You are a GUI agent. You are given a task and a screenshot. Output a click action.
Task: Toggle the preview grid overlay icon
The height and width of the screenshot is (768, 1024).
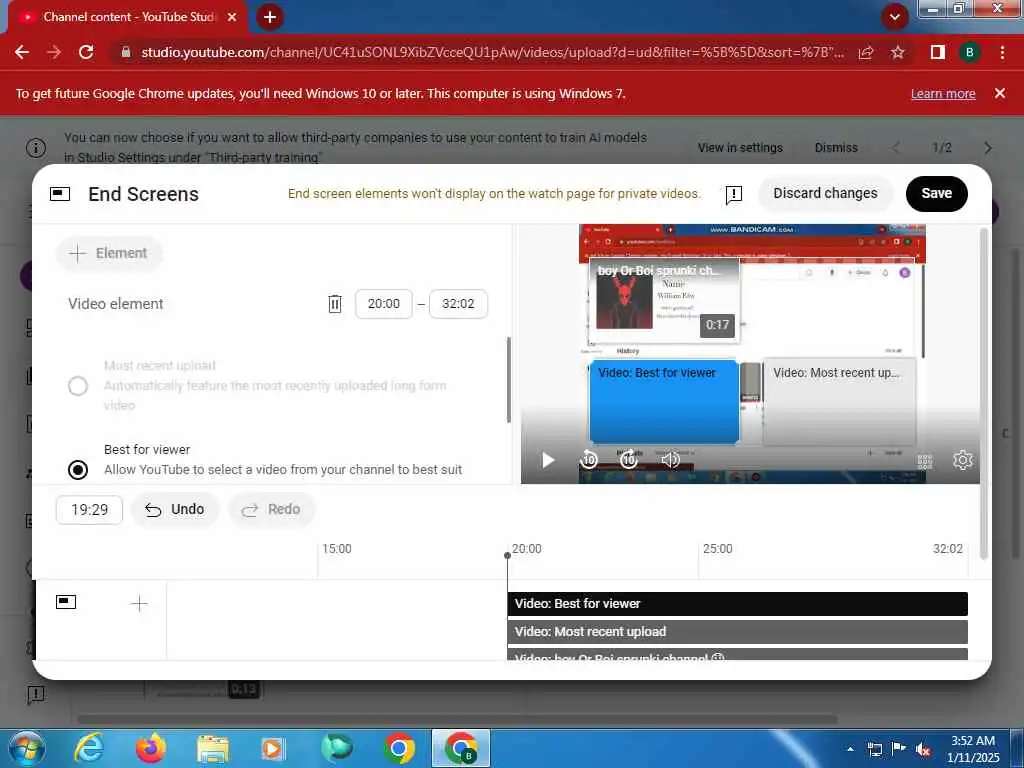[x=924, y=461]
